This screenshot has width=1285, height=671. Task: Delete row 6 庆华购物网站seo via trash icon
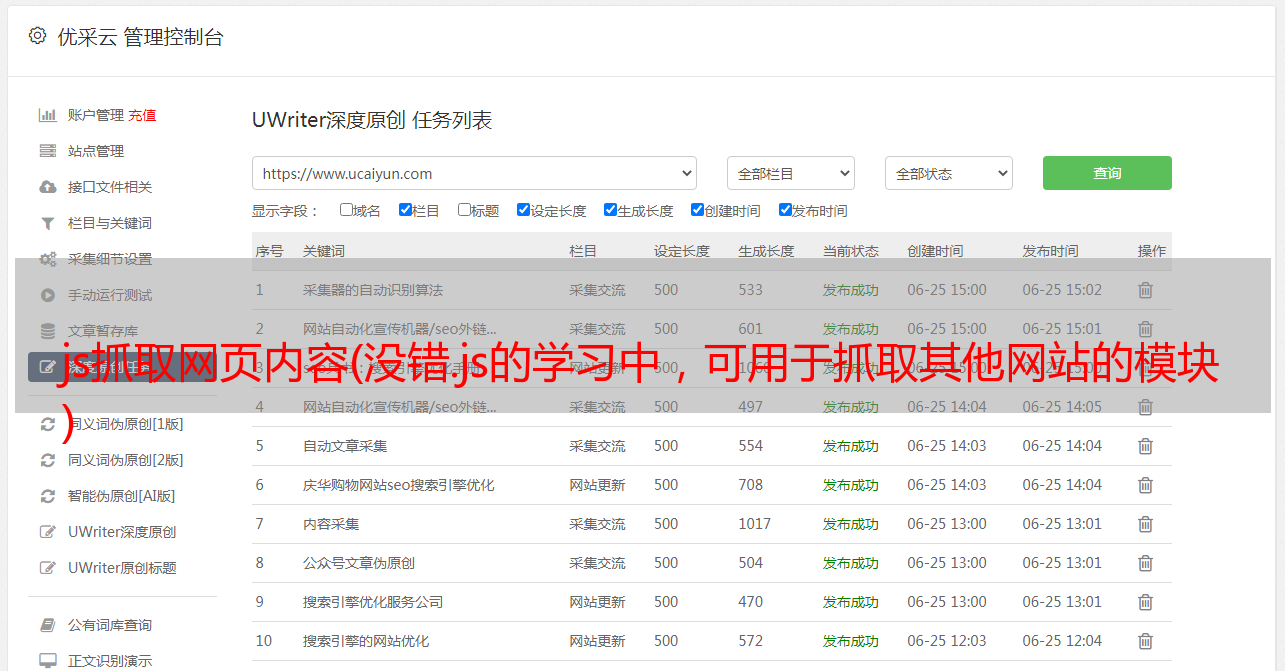tap(1145, 485)
